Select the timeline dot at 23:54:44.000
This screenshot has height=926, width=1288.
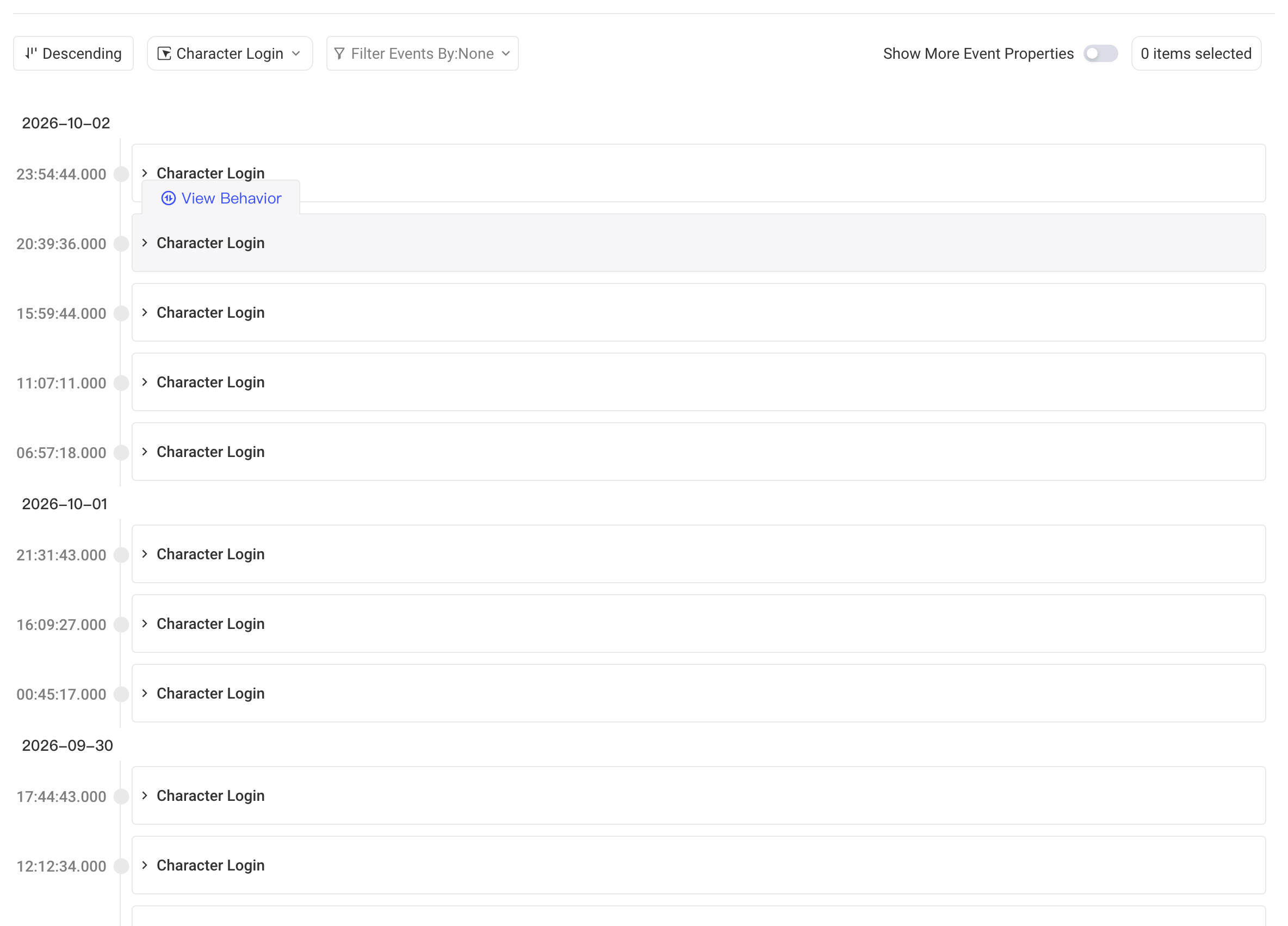[x=121, y=174]
